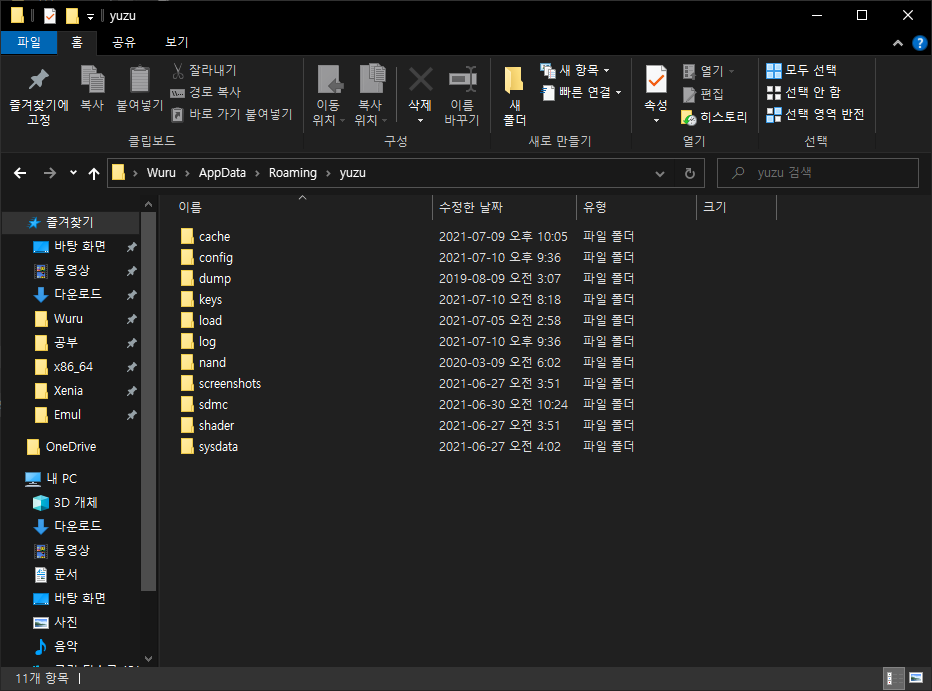932x691 pixels.
Task: Switch to the View (보기) ribbon tab
Action: coord(177,42)
